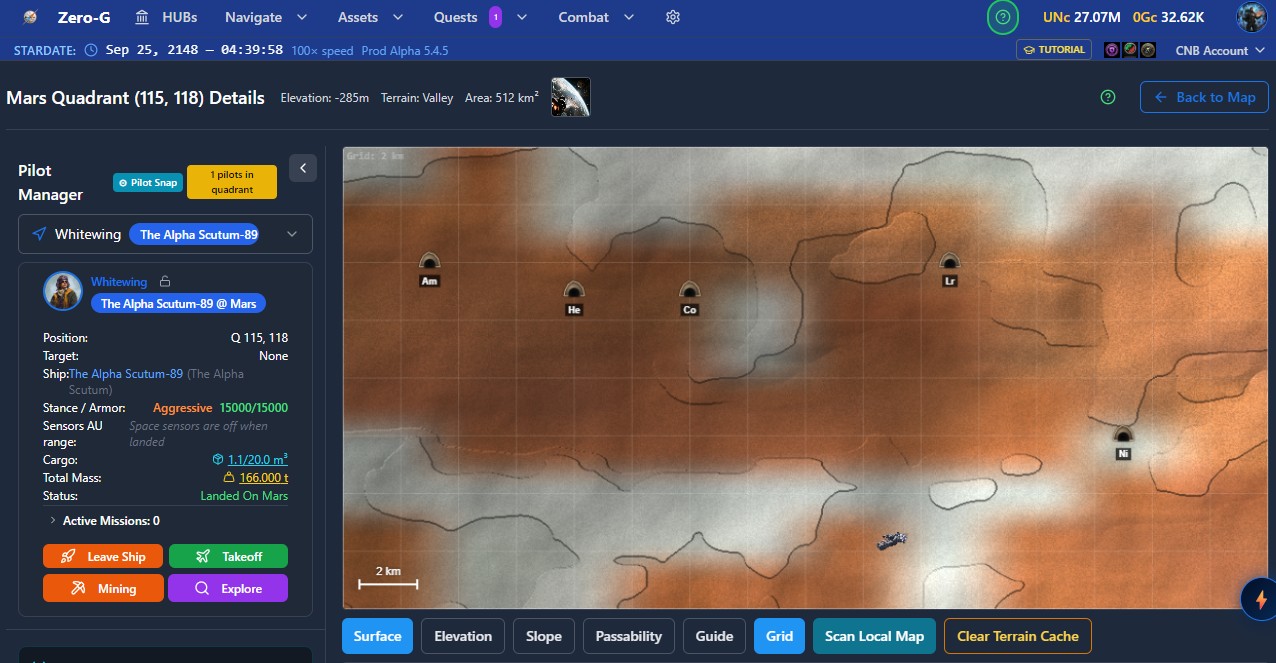Click the help icon next to Back to Map

[1107, 97]
